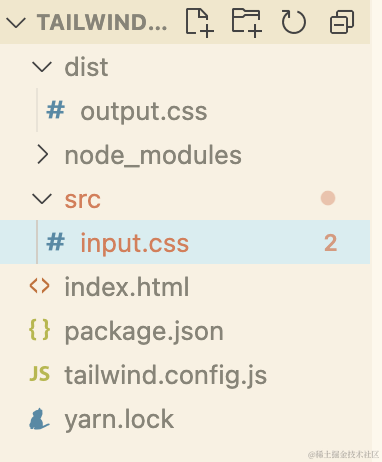The width and height of the screenshot is (382, 462).
Task: Click the JSON braces icon for package.json
Action: (x=40, y=330)
